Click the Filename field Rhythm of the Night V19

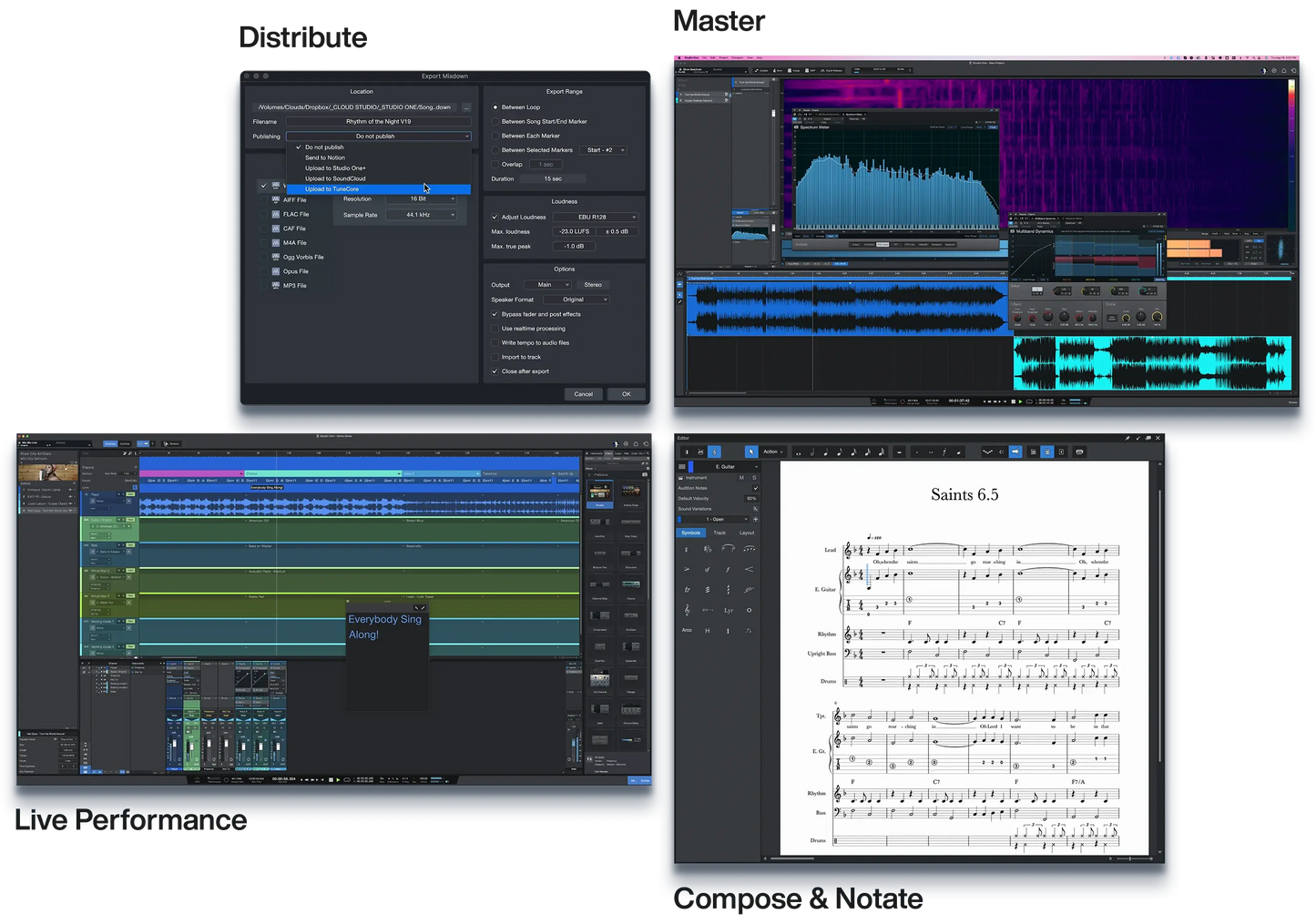coord(379,121)
